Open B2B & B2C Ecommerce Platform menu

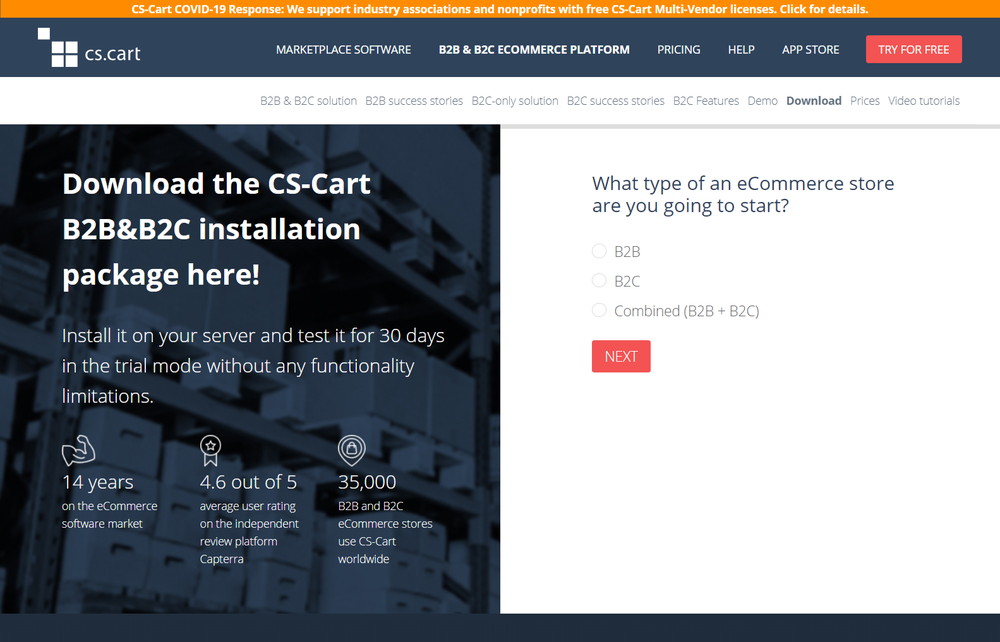pyautogui.click(x=534, y=50)
